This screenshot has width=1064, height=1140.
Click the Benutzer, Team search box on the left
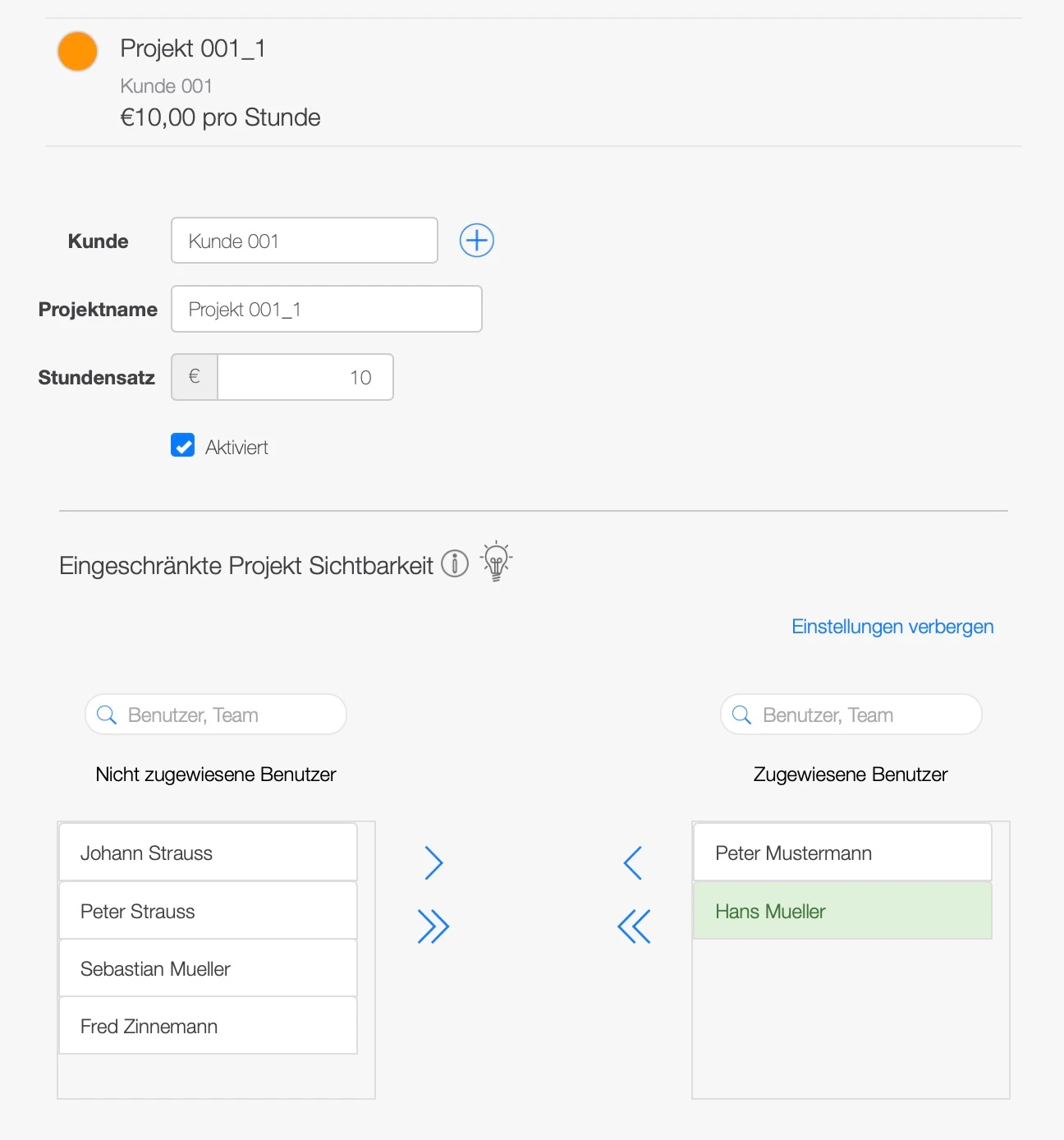(x=215, y=714)
